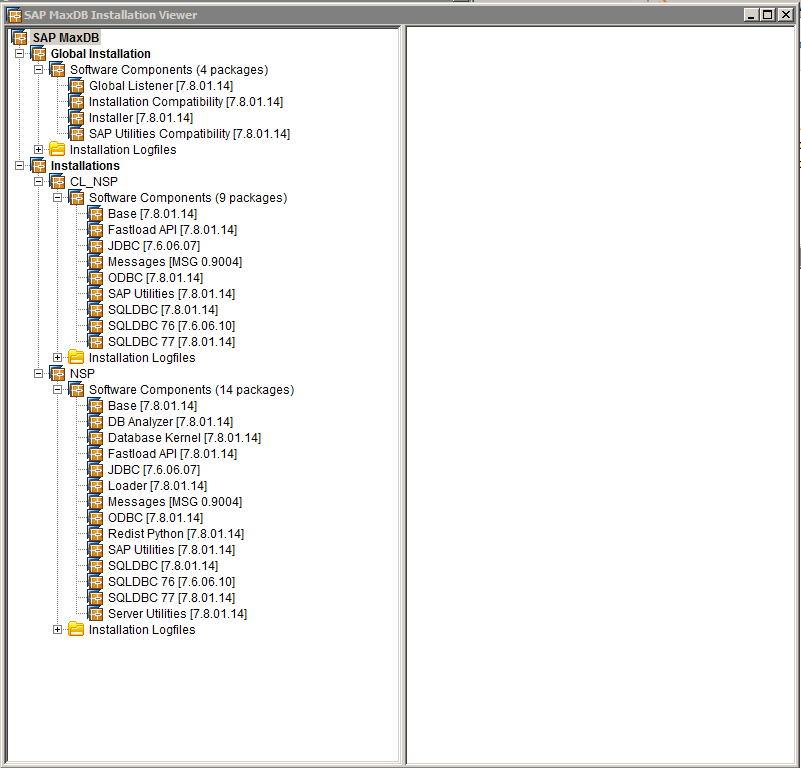
Task: Collapse the Global Installation node
Action: point(19,54)
